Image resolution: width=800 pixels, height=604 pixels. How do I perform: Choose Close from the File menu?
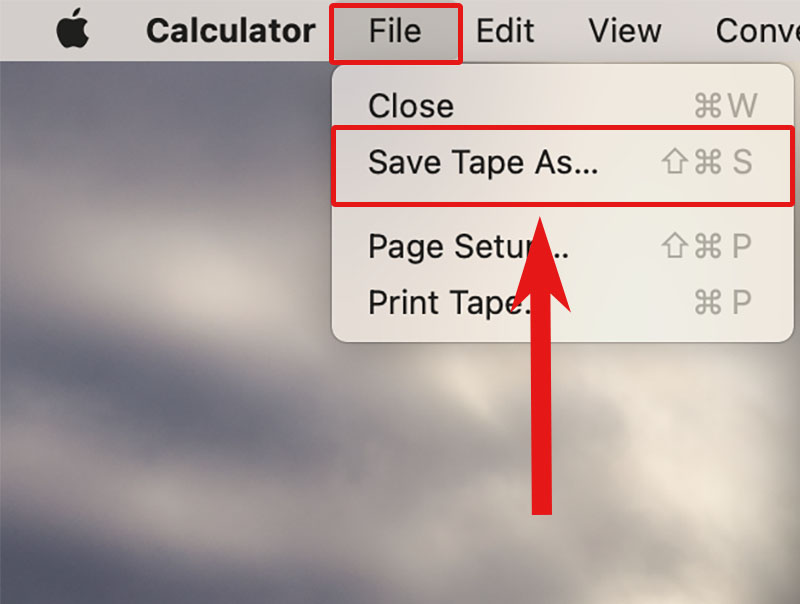coord(411,105)
